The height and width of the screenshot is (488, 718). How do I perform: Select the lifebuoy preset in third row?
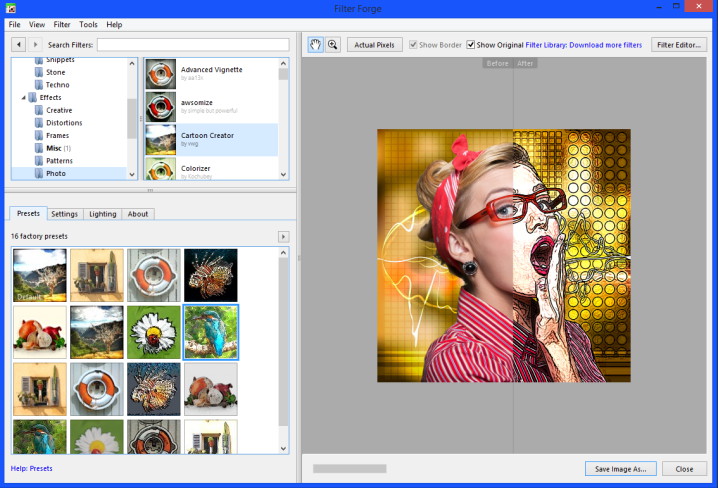pos(97,389)
